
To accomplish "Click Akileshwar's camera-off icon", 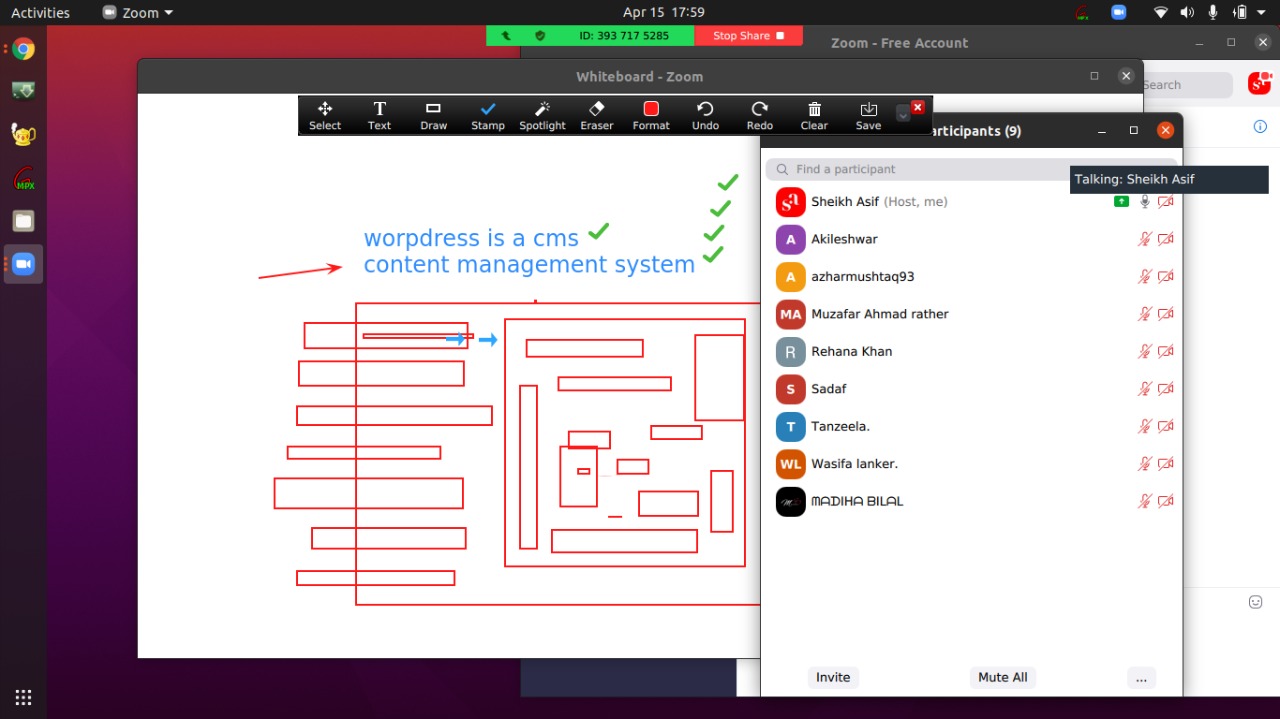I will [x=1165, y=239].
